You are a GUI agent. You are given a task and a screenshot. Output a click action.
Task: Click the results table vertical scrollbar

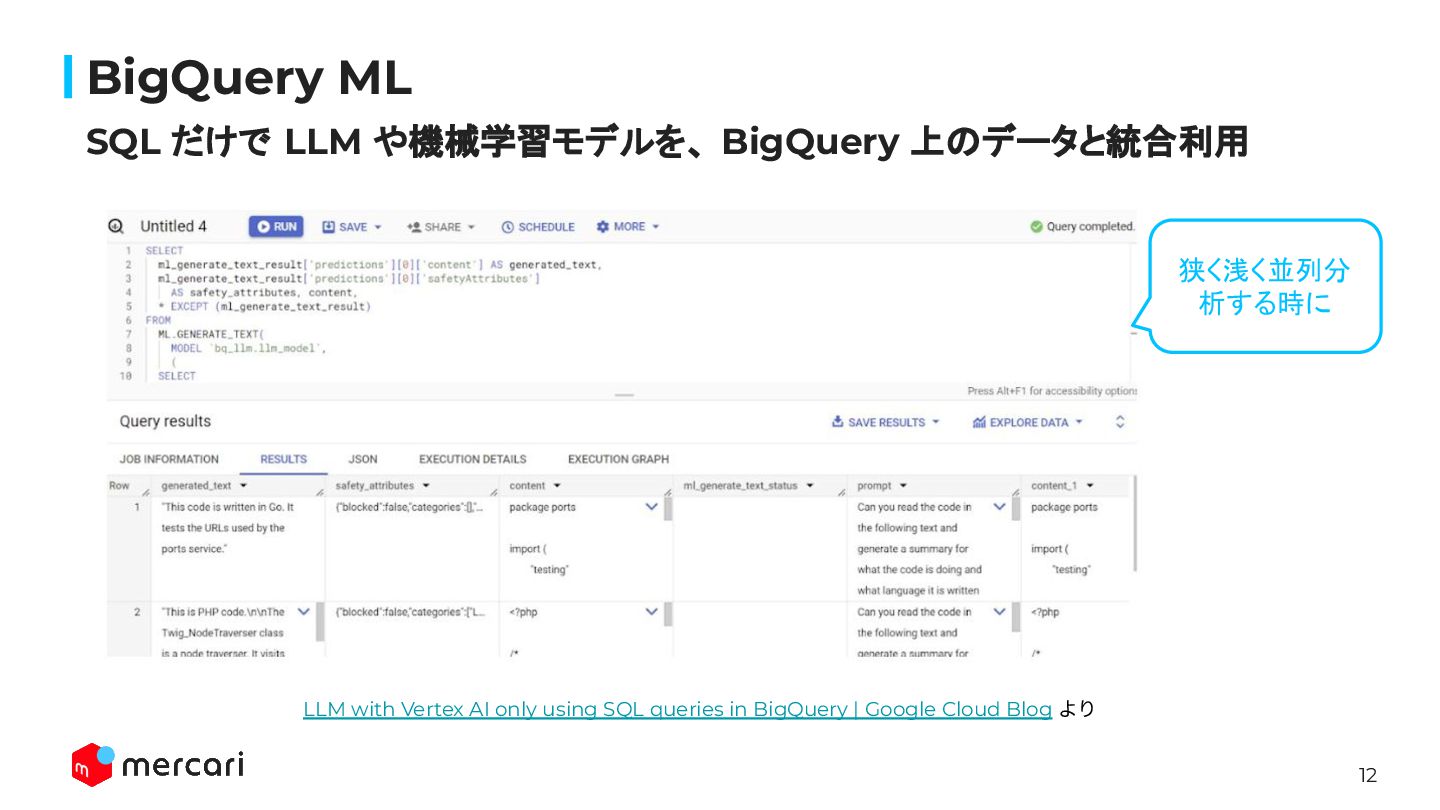[x=1134, y=524]
